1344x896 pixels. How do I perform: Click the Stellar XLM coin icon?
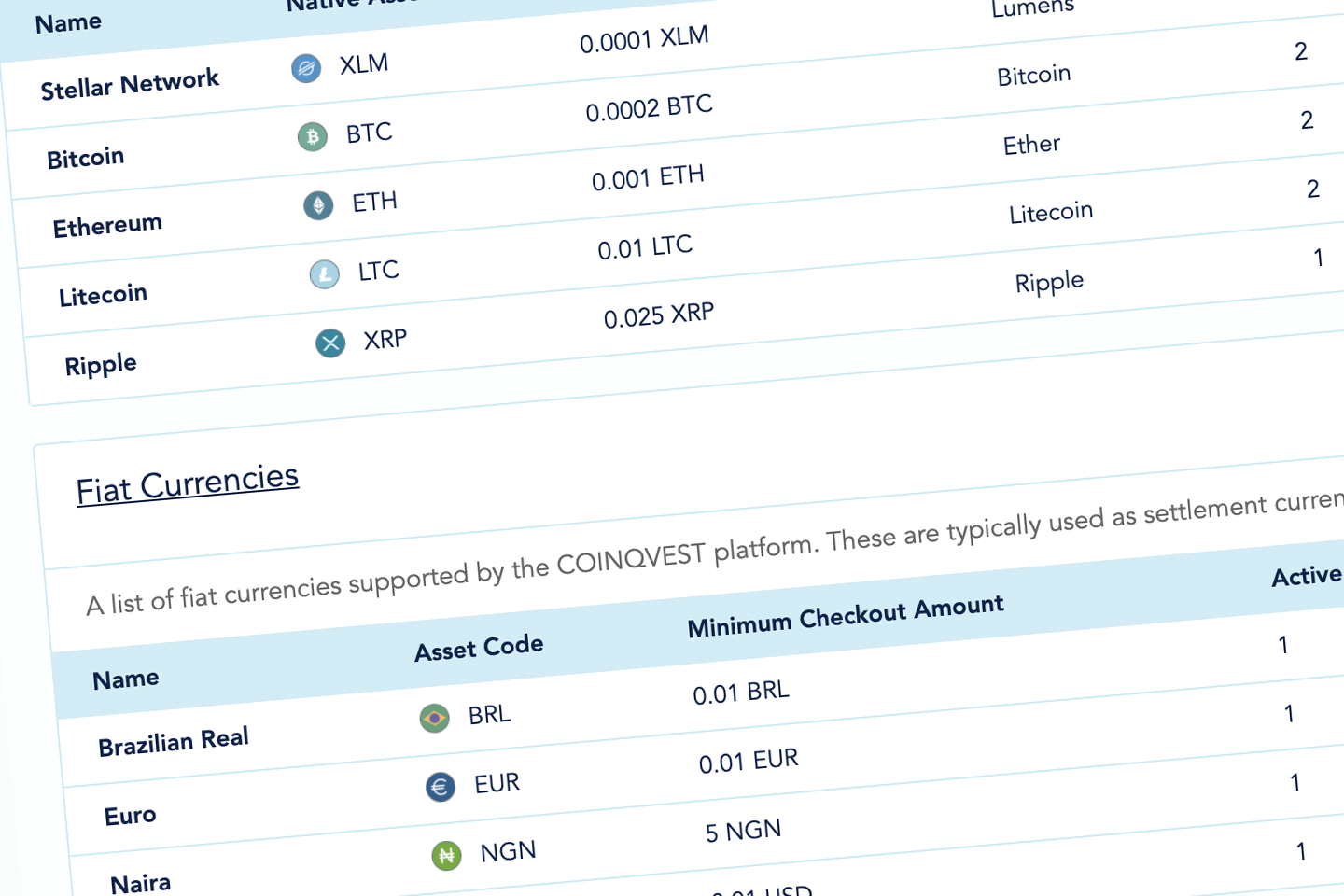pyautogui.click(x=306, y=68)
